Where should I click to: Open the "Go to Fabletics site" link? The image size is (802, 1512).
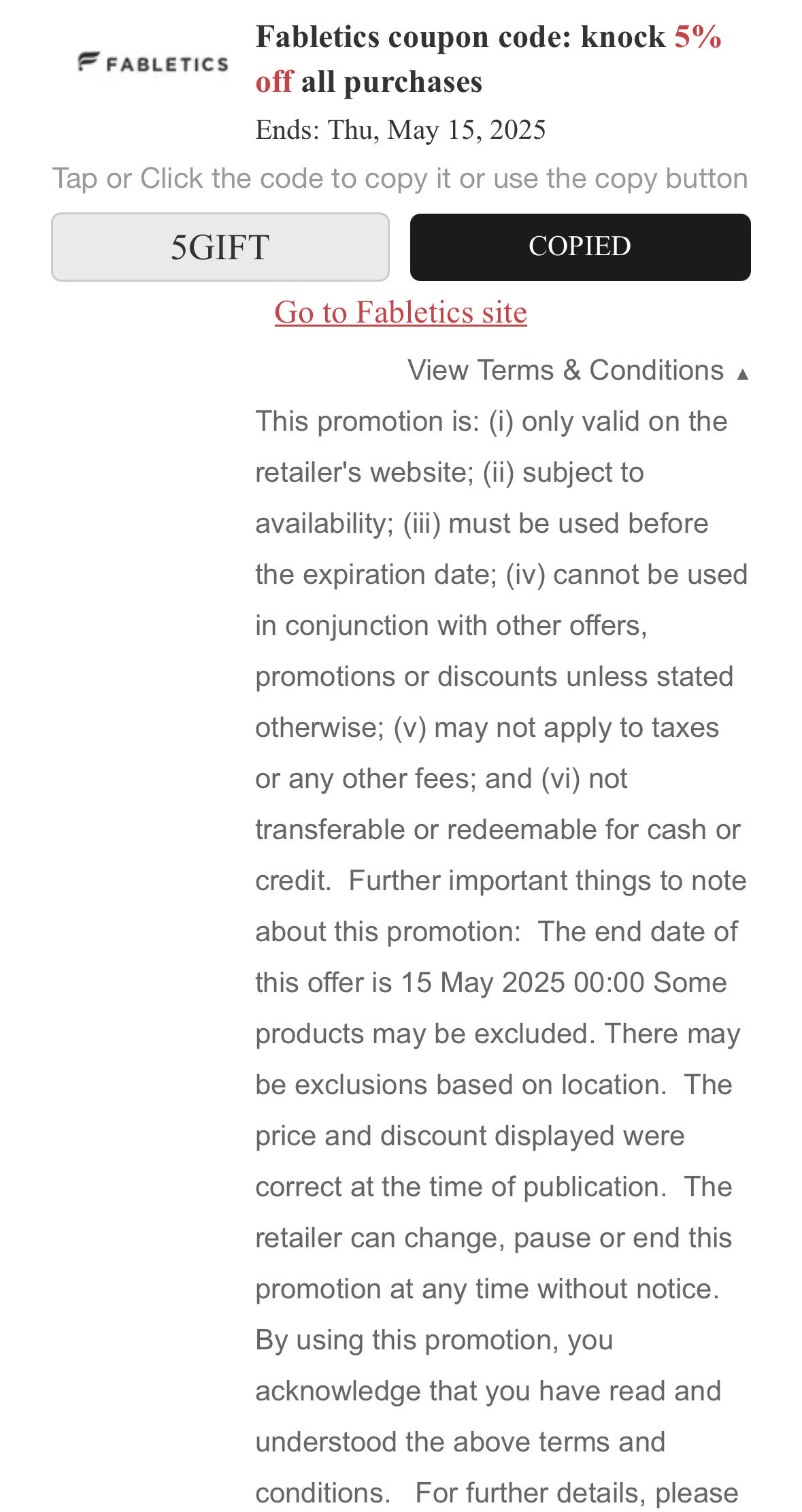[x=401, y=314]
